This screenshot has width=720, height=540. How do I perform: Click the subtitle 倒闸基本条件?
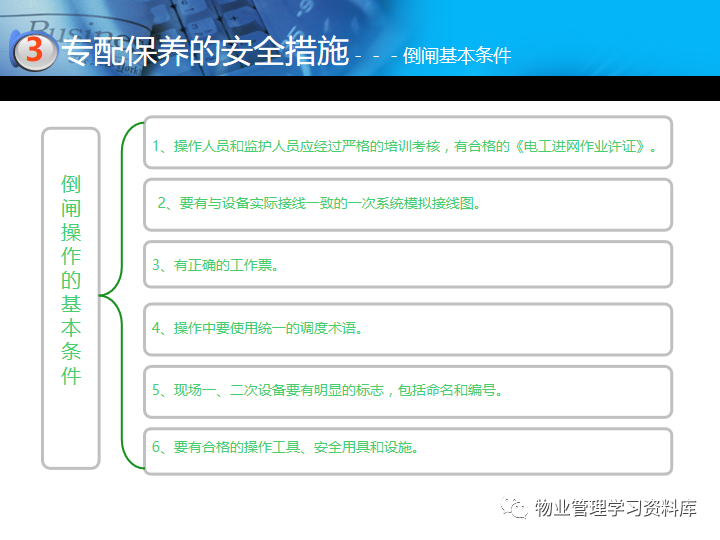point(457,56)
